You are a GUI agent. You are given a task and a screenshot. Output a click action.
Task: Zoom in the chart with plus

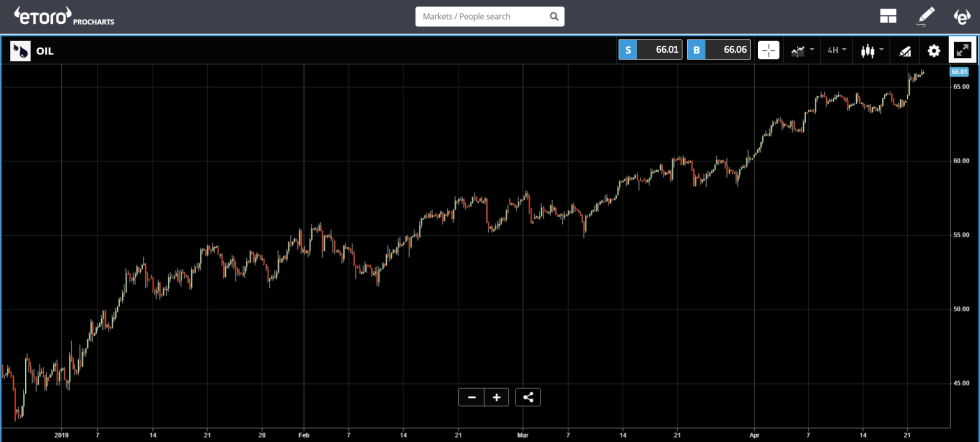[x=496, y=397]
